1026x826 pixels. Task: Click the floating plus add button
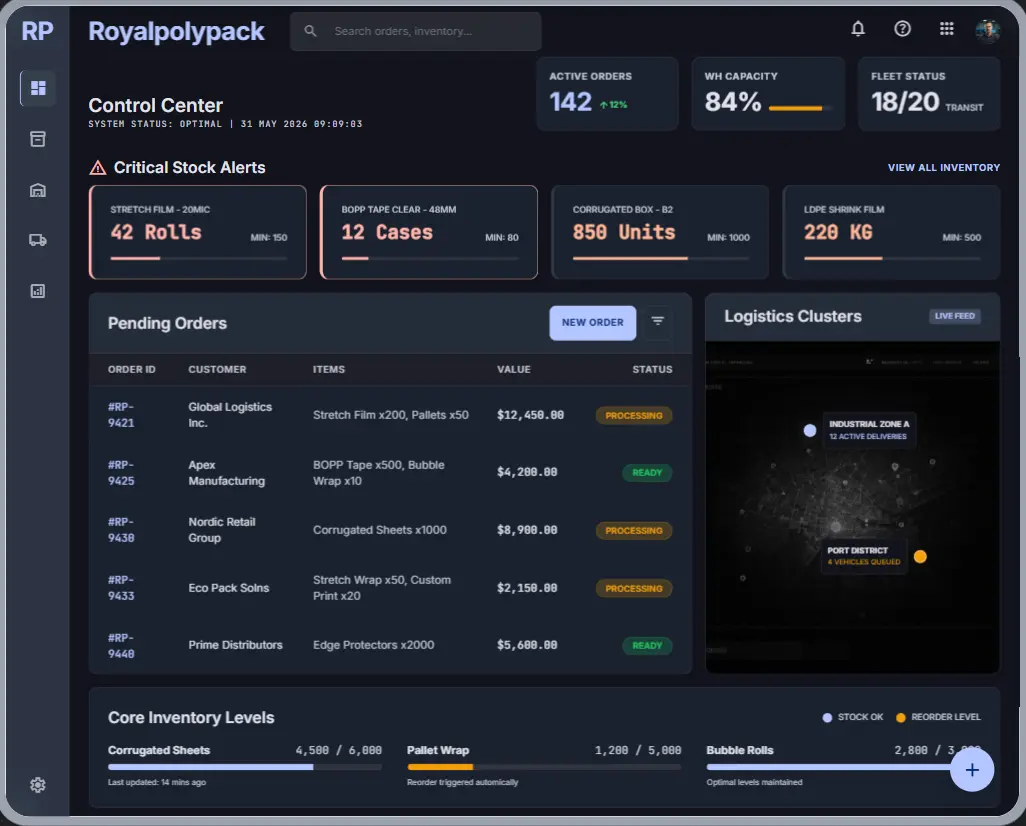pyautogui.click(x=972, y=770)
